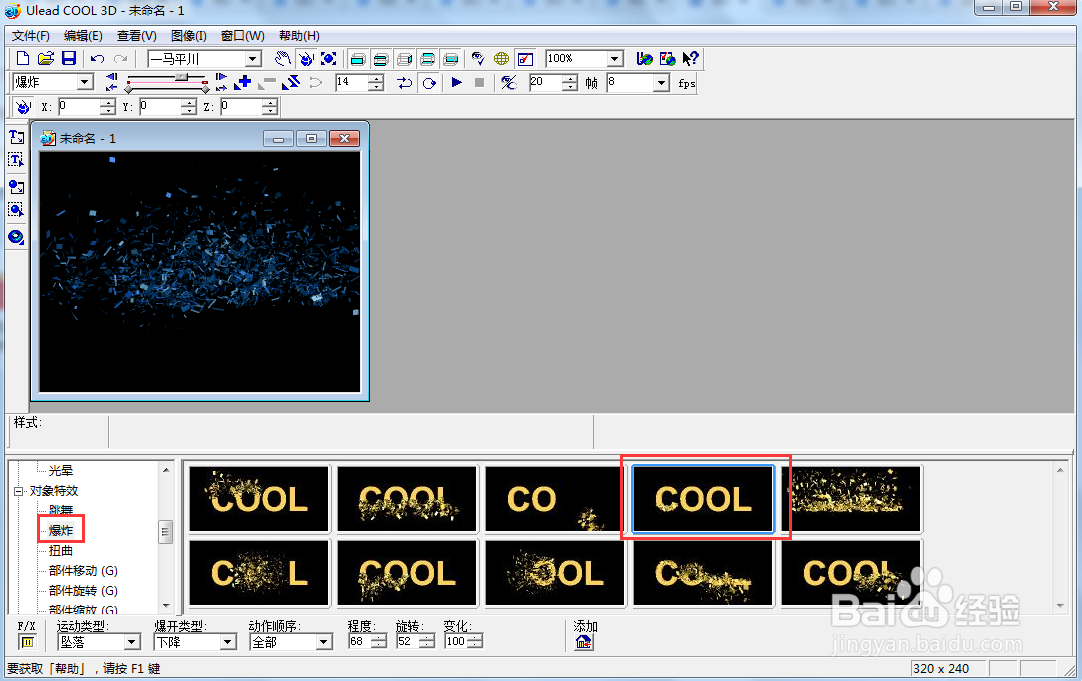Click the globe lighting icon

(502, 59)
